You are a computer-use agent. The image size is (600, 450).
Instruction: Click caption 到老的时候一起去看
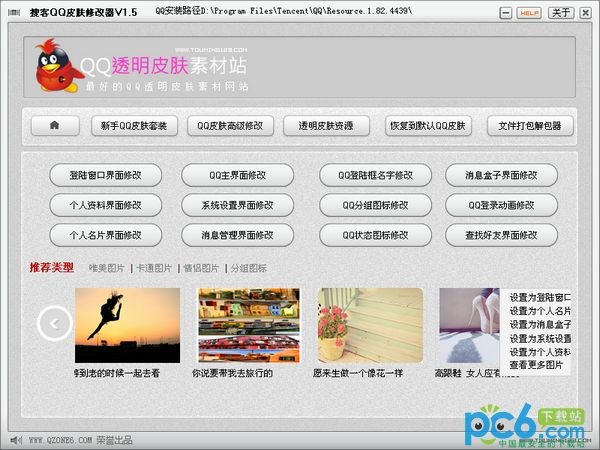pos(117,373)
